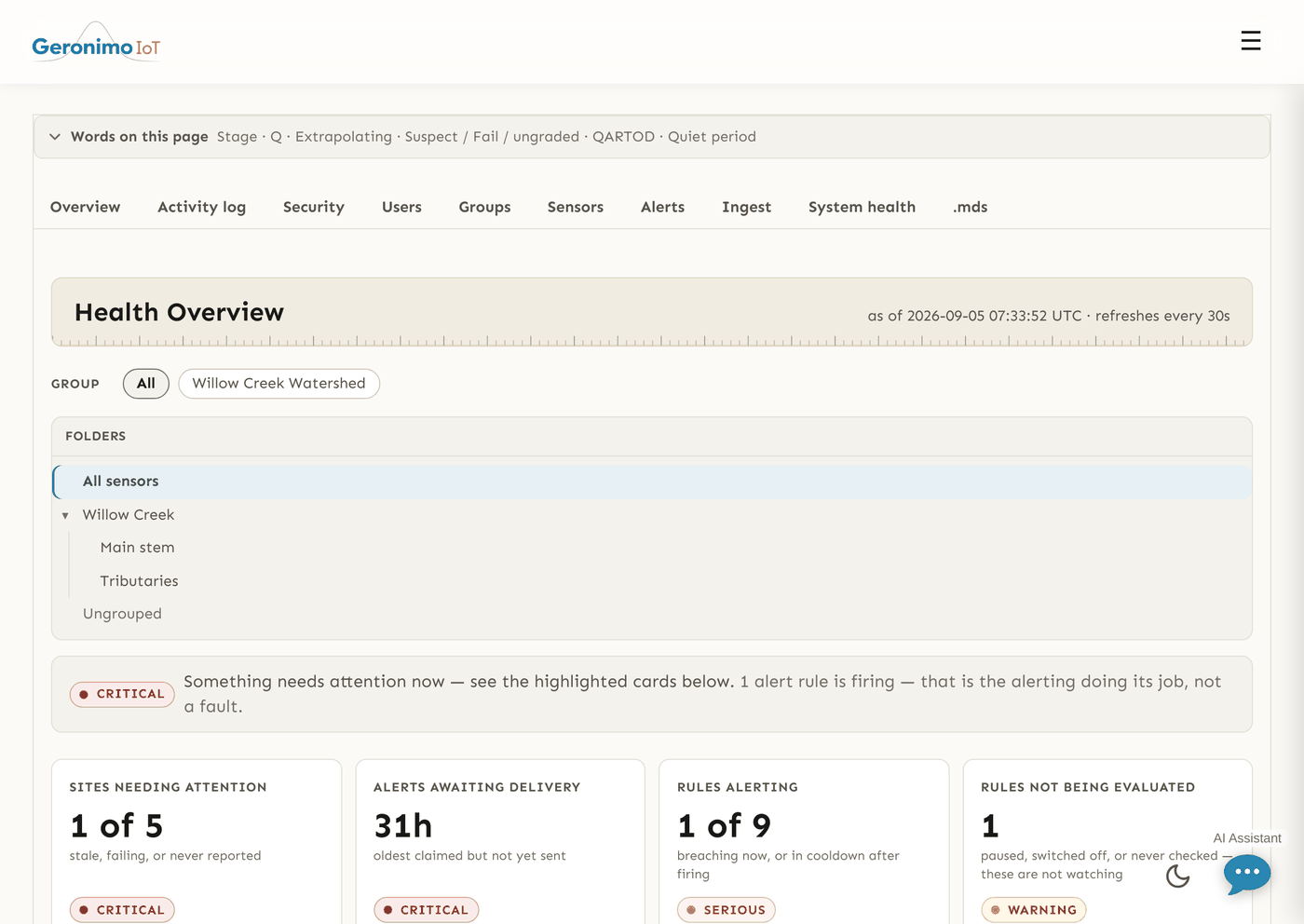Click the '1 of 5' sites value
The width and height of the screenshot is (1304, 924).
pos(116,826)
